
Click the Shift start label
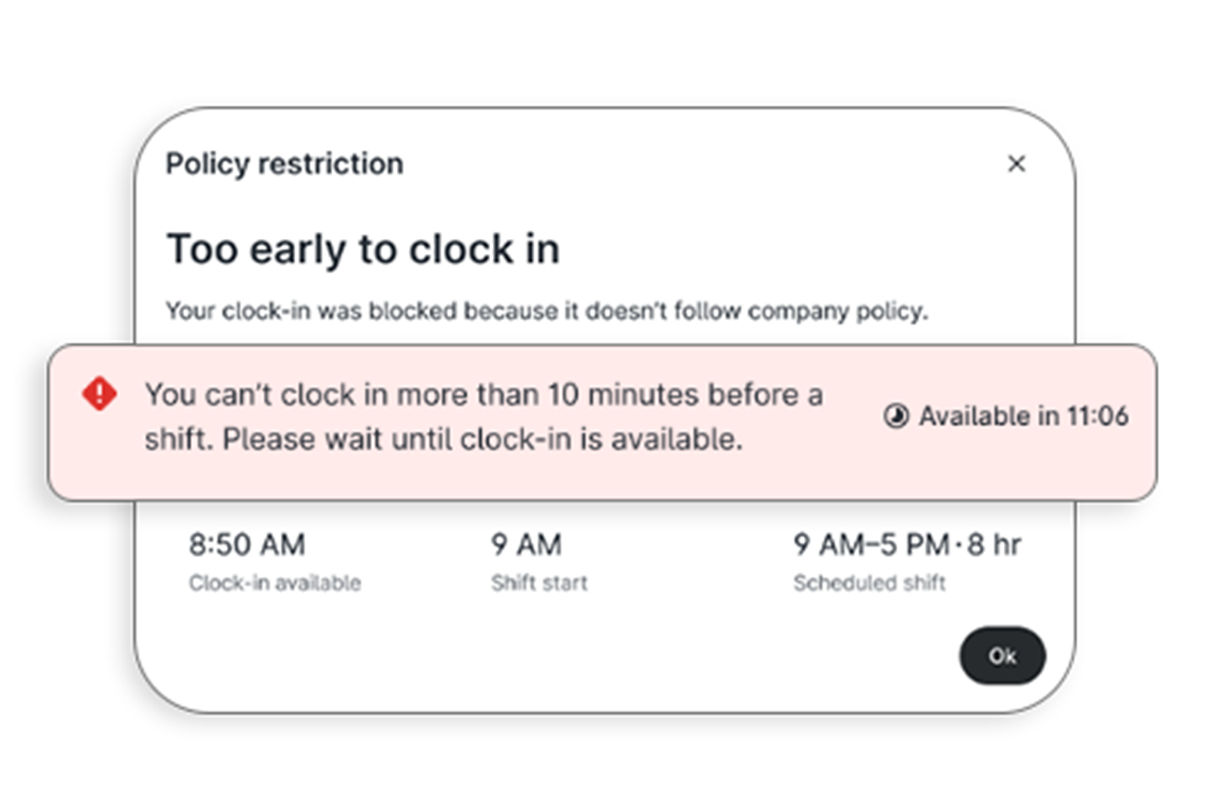pyautogui.click(x=539, y=583)
